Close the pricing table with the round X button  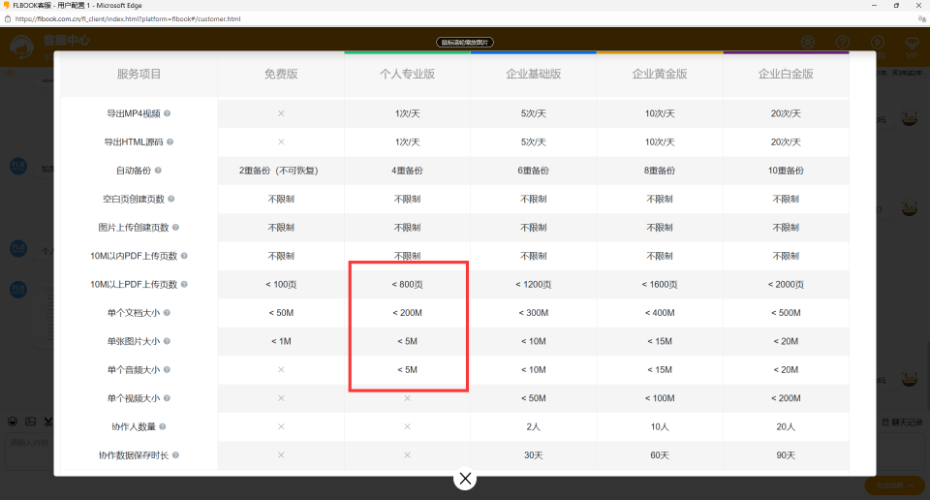pos(465,478)
